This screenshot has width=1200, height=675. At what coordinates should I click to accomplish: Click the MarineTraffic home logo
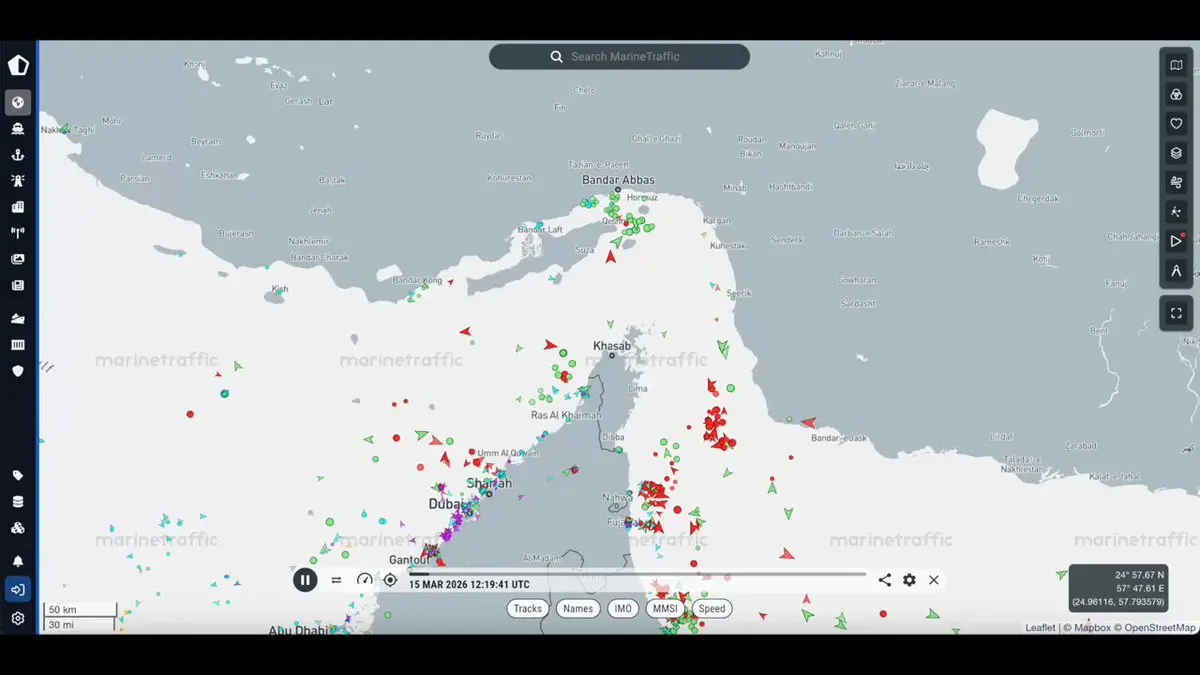point(18,64)
